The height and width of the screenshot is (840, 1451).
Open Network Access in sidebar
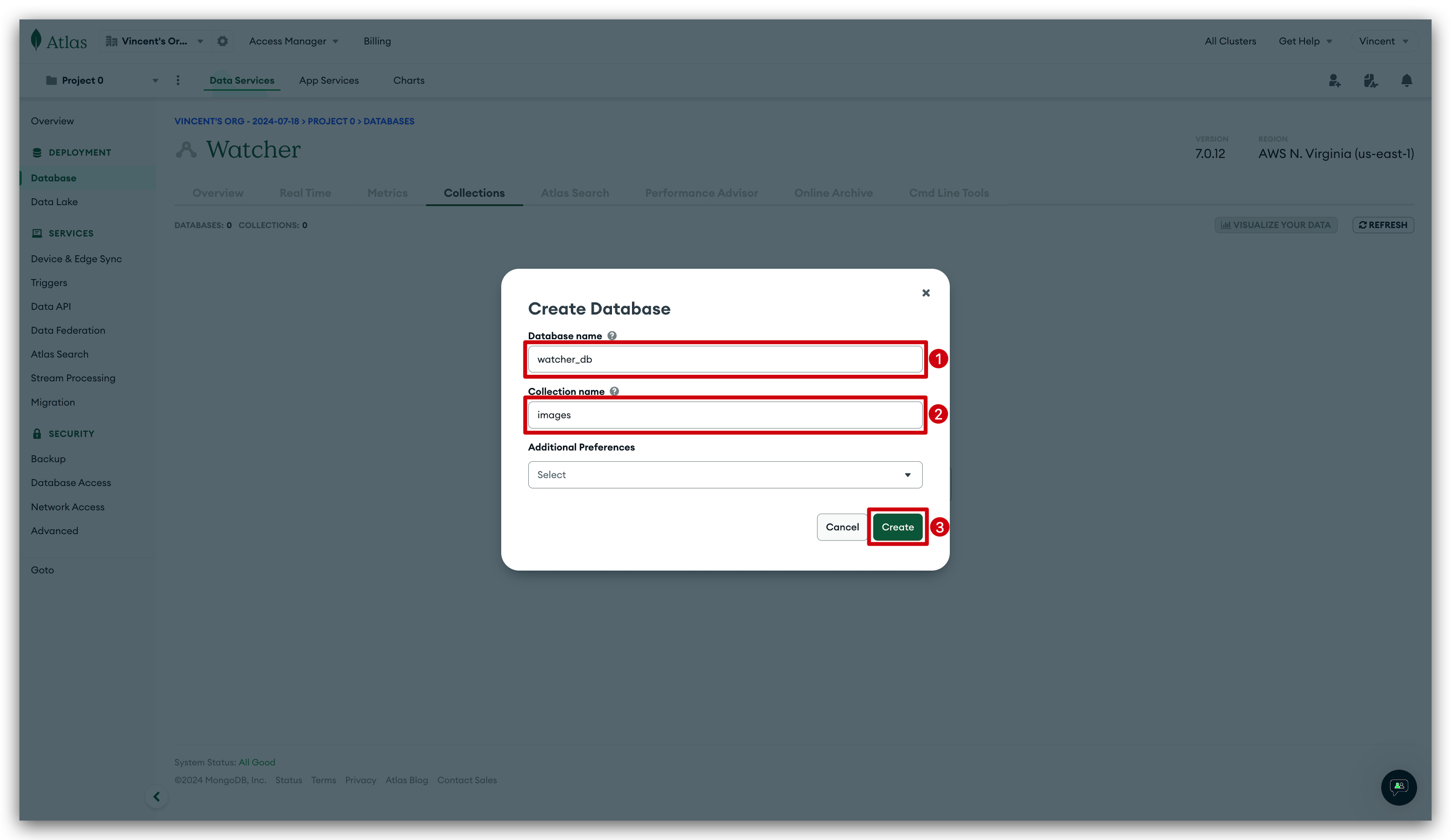click(68, 506)
